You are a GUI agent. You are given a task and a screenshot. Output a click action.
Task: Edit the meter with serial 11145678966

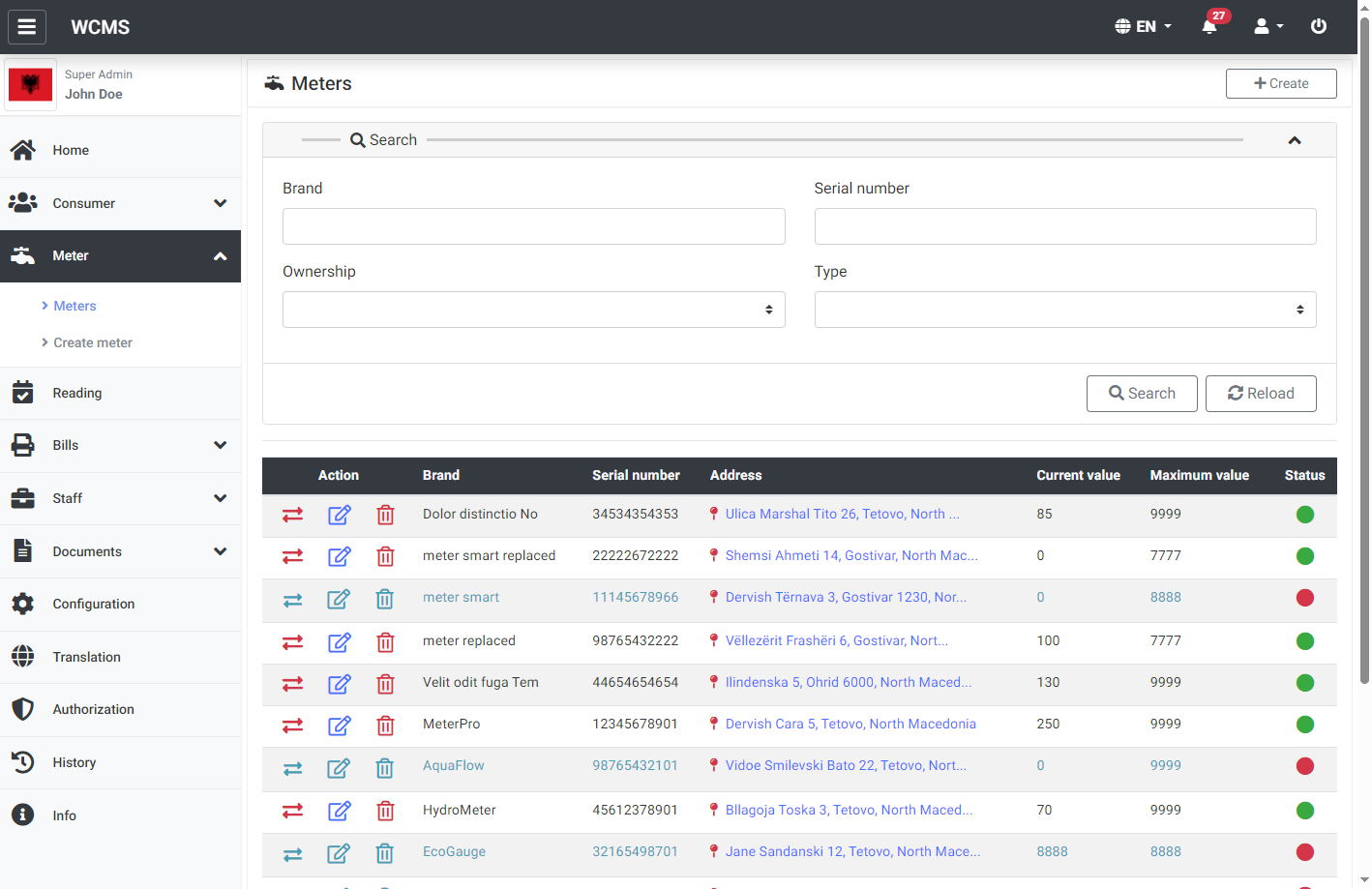coord(339,600)
